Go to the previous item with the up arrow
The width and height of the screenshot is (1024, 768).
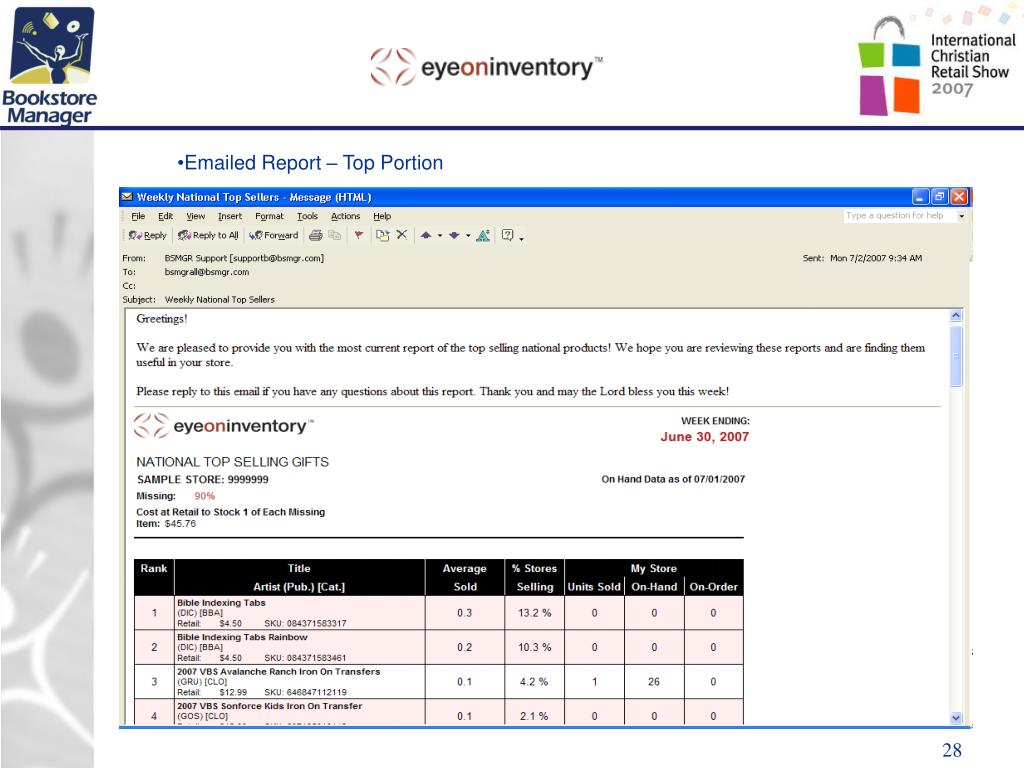point(426,235)
